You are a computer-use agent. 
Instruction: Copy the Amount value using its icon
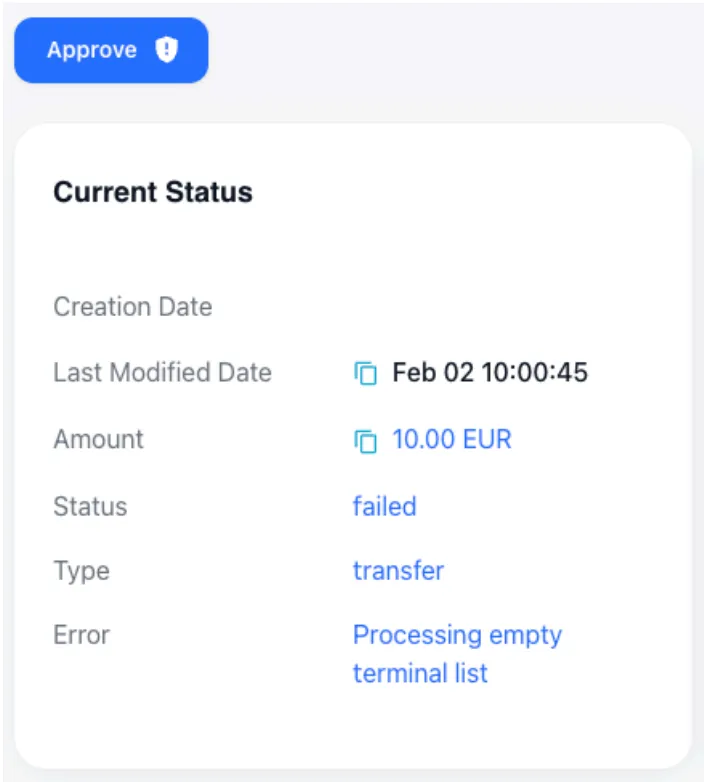tap(366, 441)
